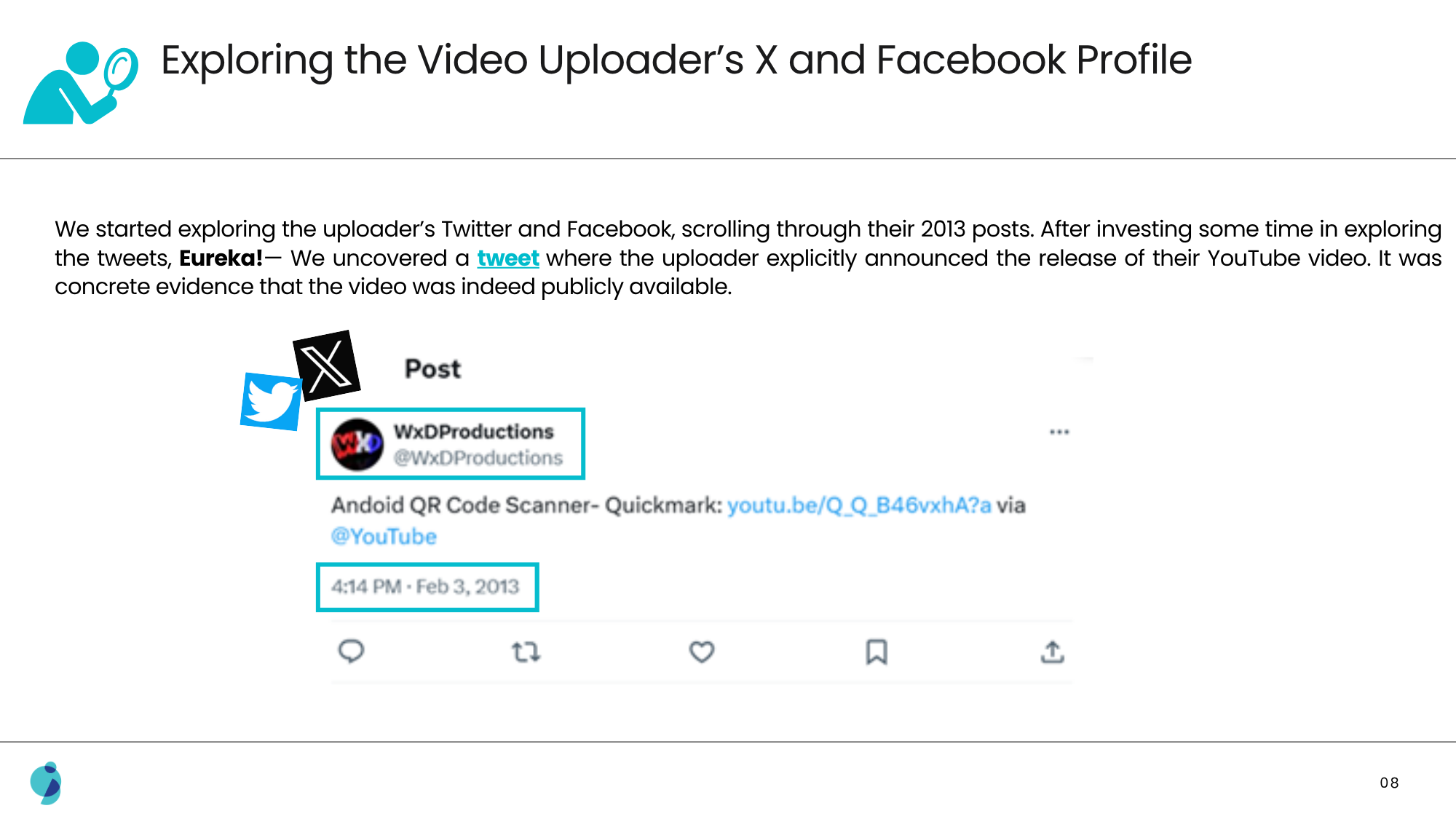Click the slide title heading

click(676, 60)
